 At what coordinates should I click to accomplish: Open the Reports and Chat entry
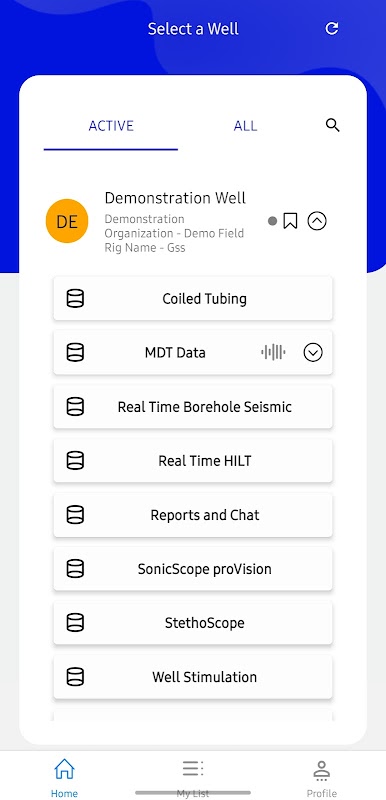193,515
